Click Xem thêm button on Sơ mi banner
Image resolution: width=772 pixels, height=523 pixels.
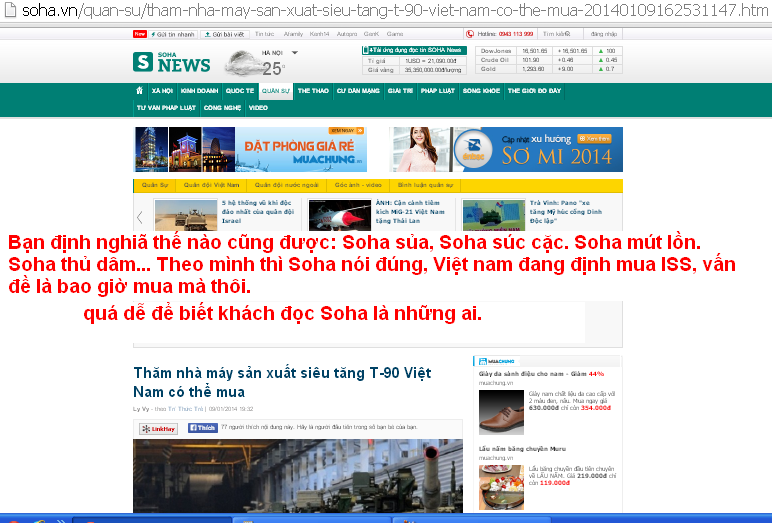[x=594, y=139]
